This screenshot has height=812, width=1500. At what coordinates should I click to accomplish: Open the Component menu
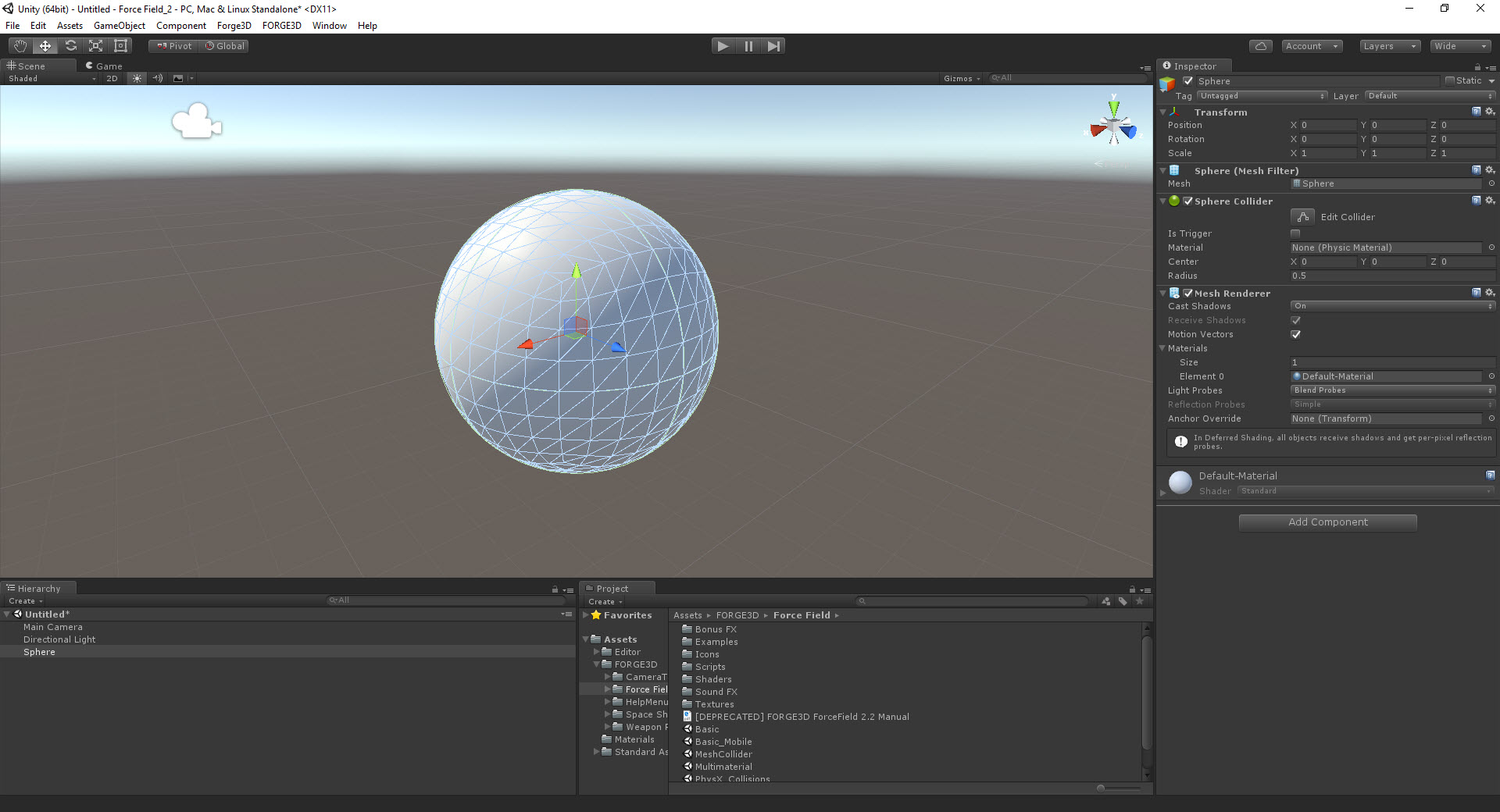pyautogui.click(x=181, y=26)
